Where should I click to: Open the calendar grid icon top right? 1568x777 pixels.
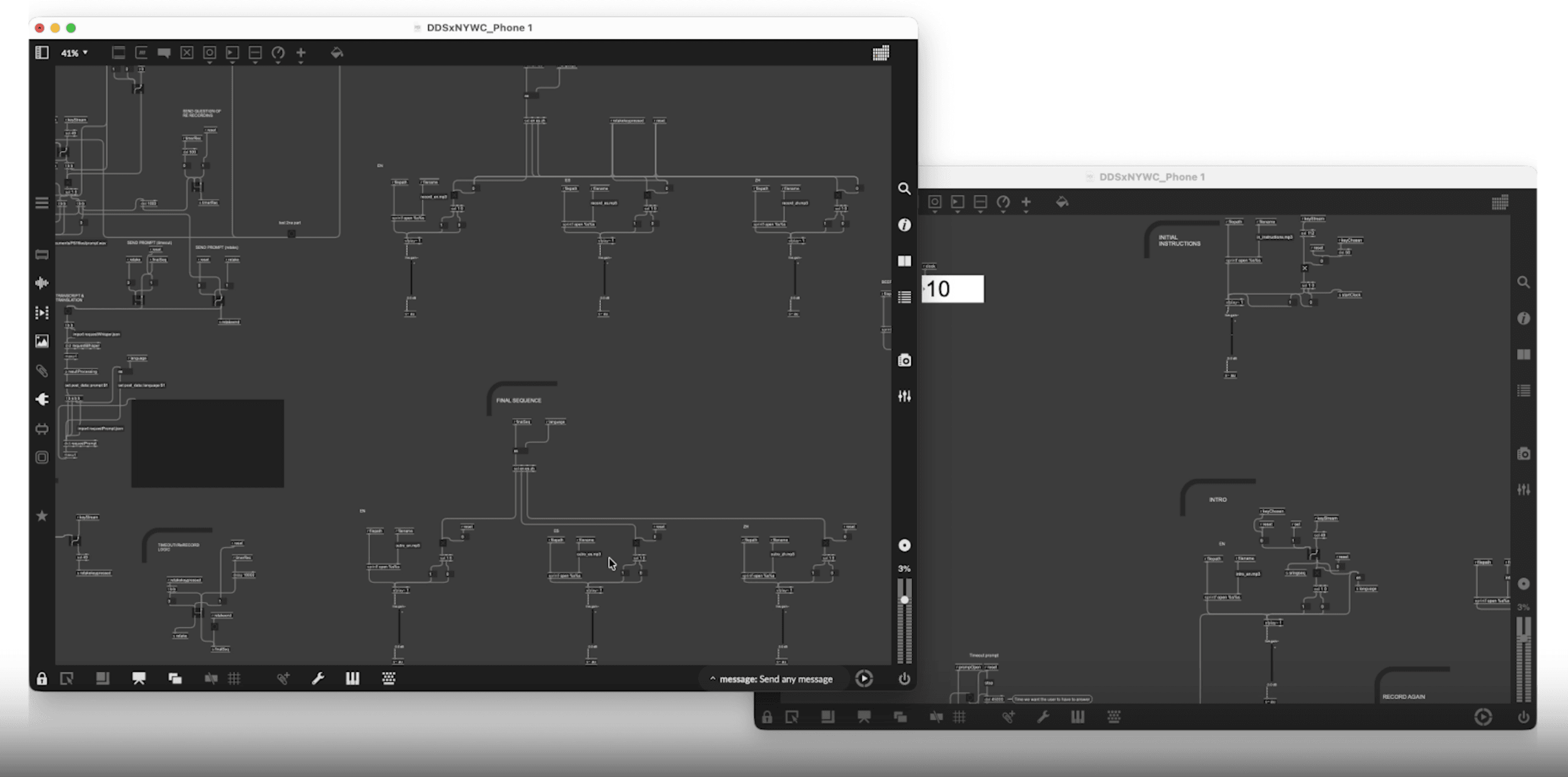coord(880,53)
